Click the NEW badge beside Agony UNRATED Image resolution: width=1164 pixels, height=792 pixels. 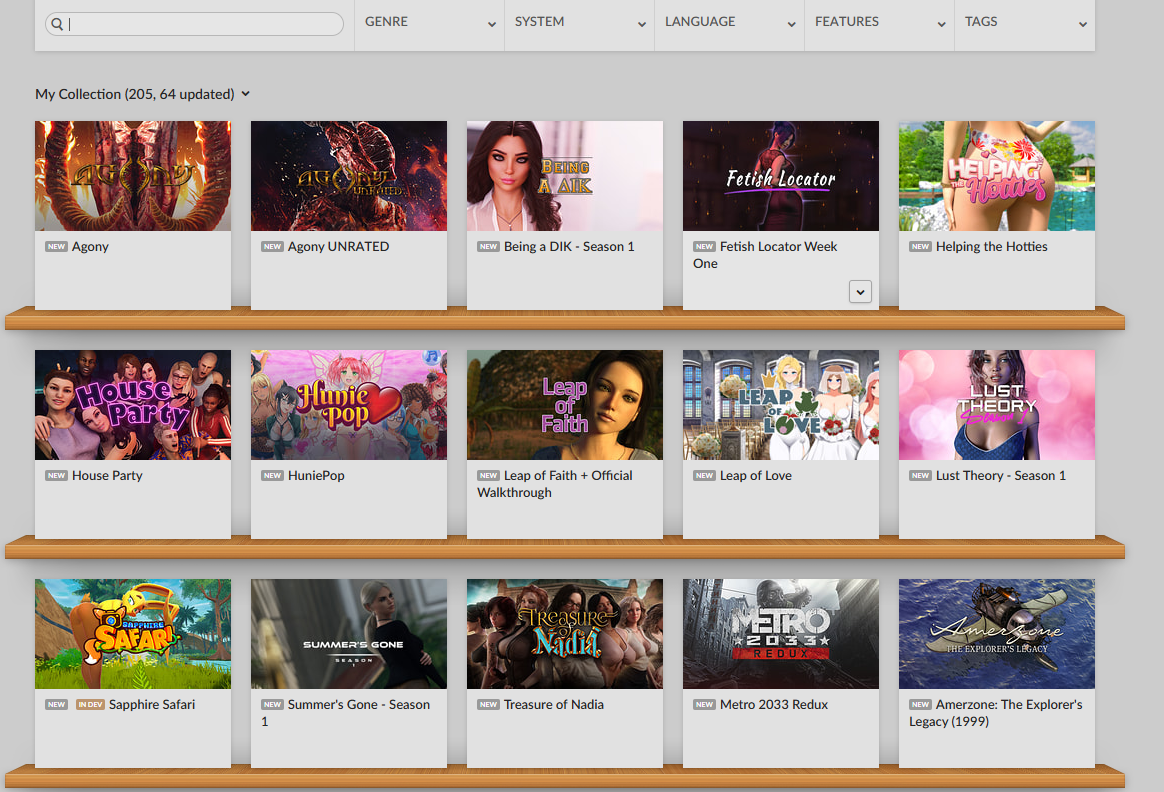tap(272, 246)
